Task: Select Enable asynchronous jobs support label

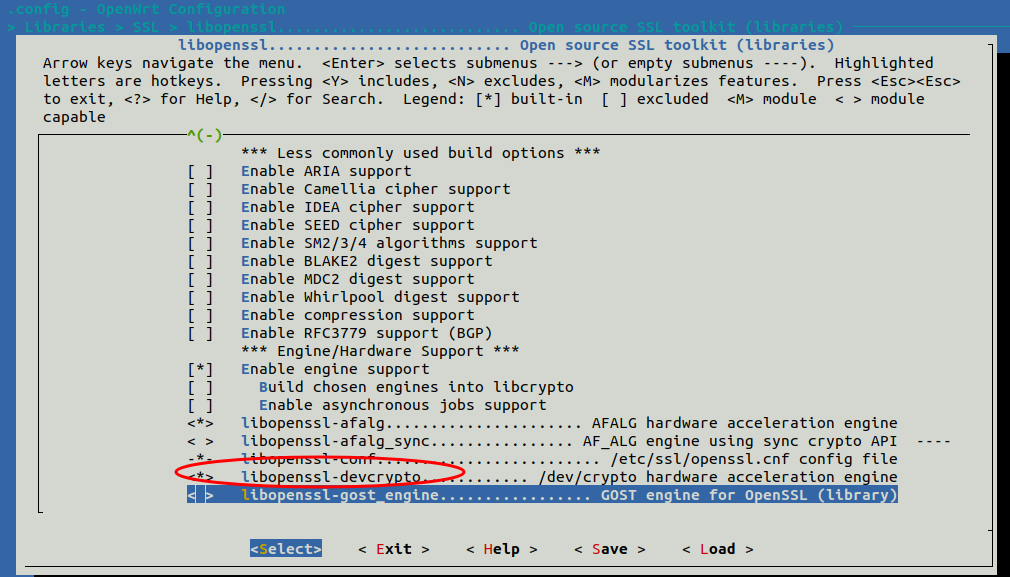Action: [403, 406]
